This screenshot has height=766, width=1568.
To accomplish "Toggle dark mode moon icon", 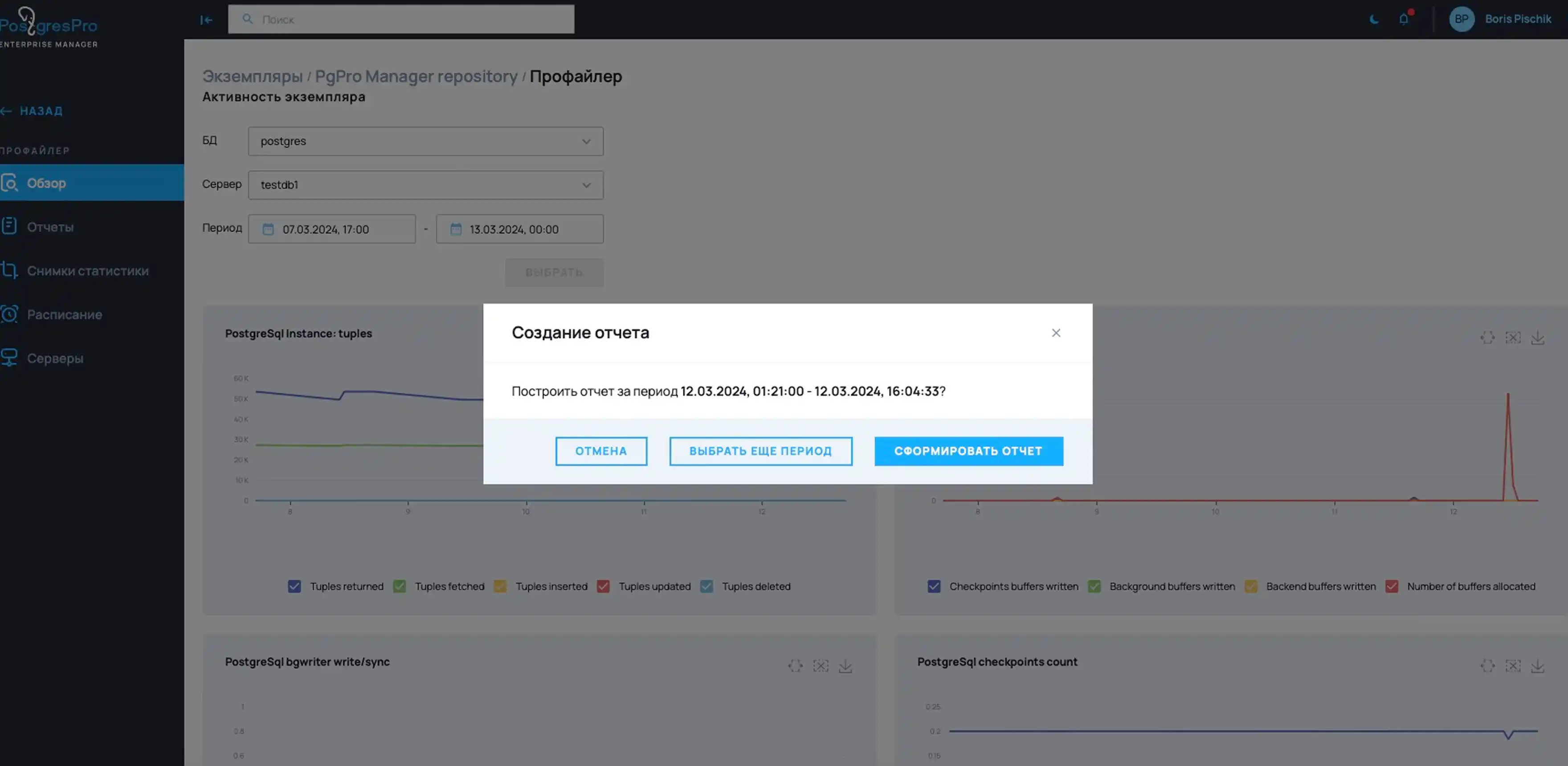I will pos(1374,20).
